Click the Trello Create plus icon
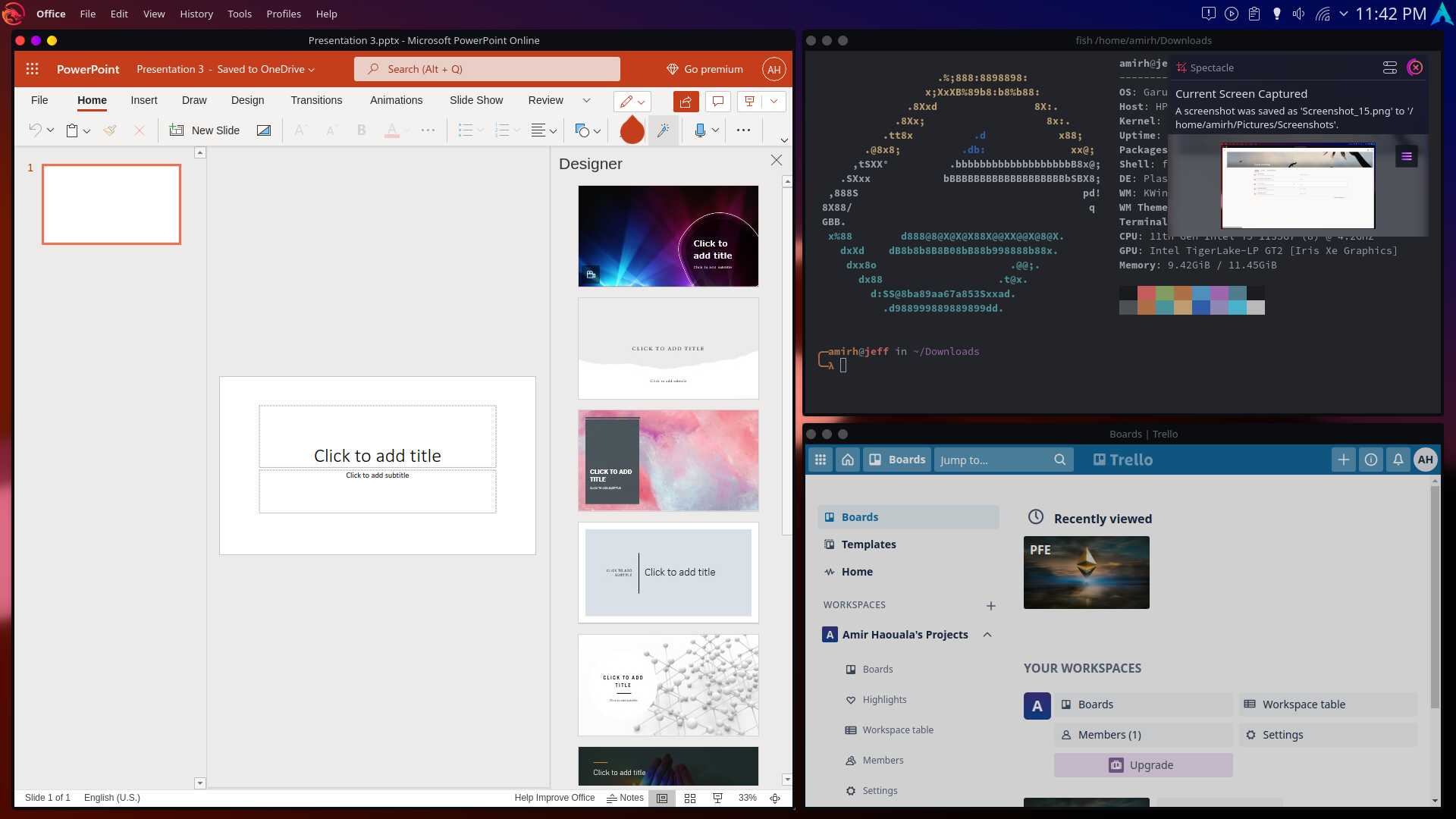This screenshot has width=1456, height=819. (x=1343, y=460)
